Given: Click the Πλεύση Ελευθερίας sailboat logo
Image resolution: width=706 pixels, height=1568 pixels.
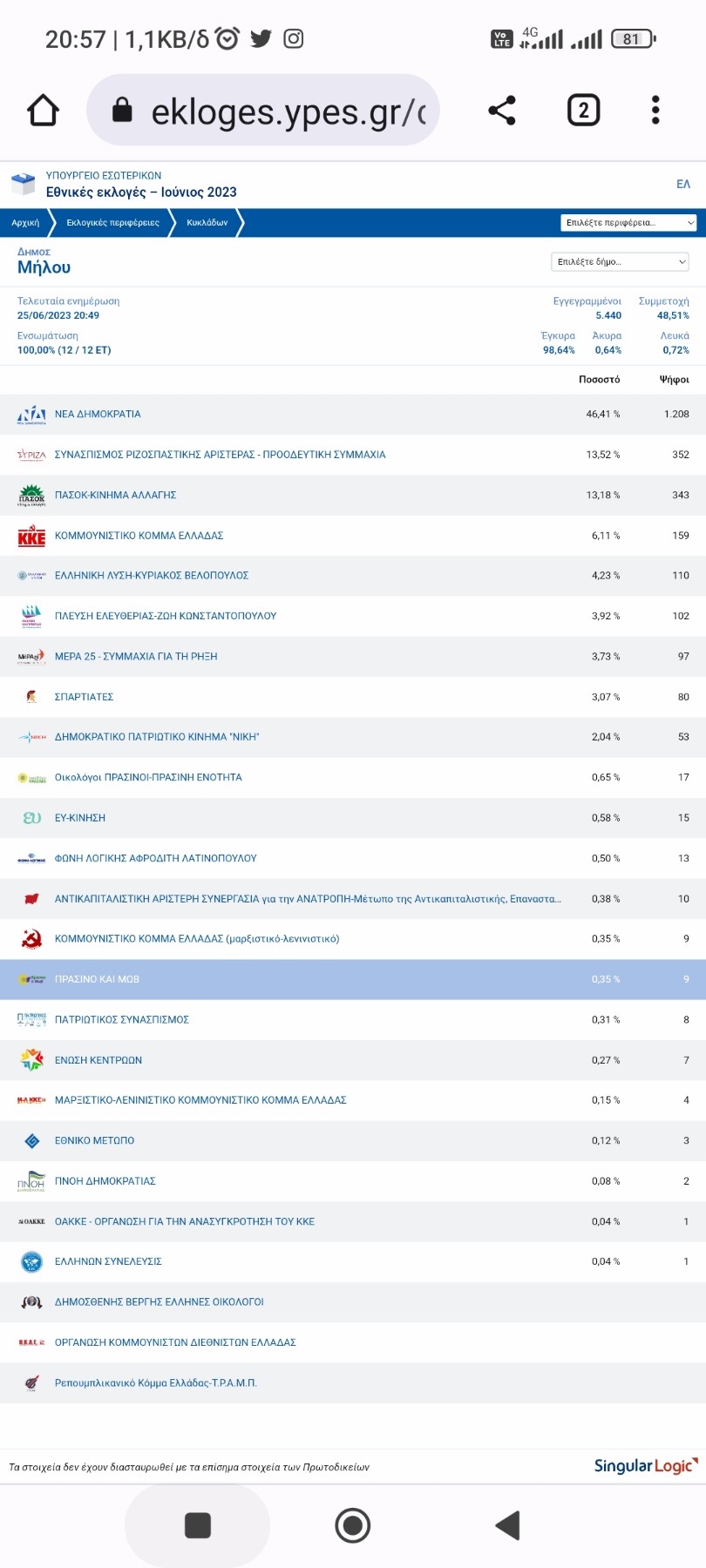Looking at the screenshot, I should click(31, 616).
